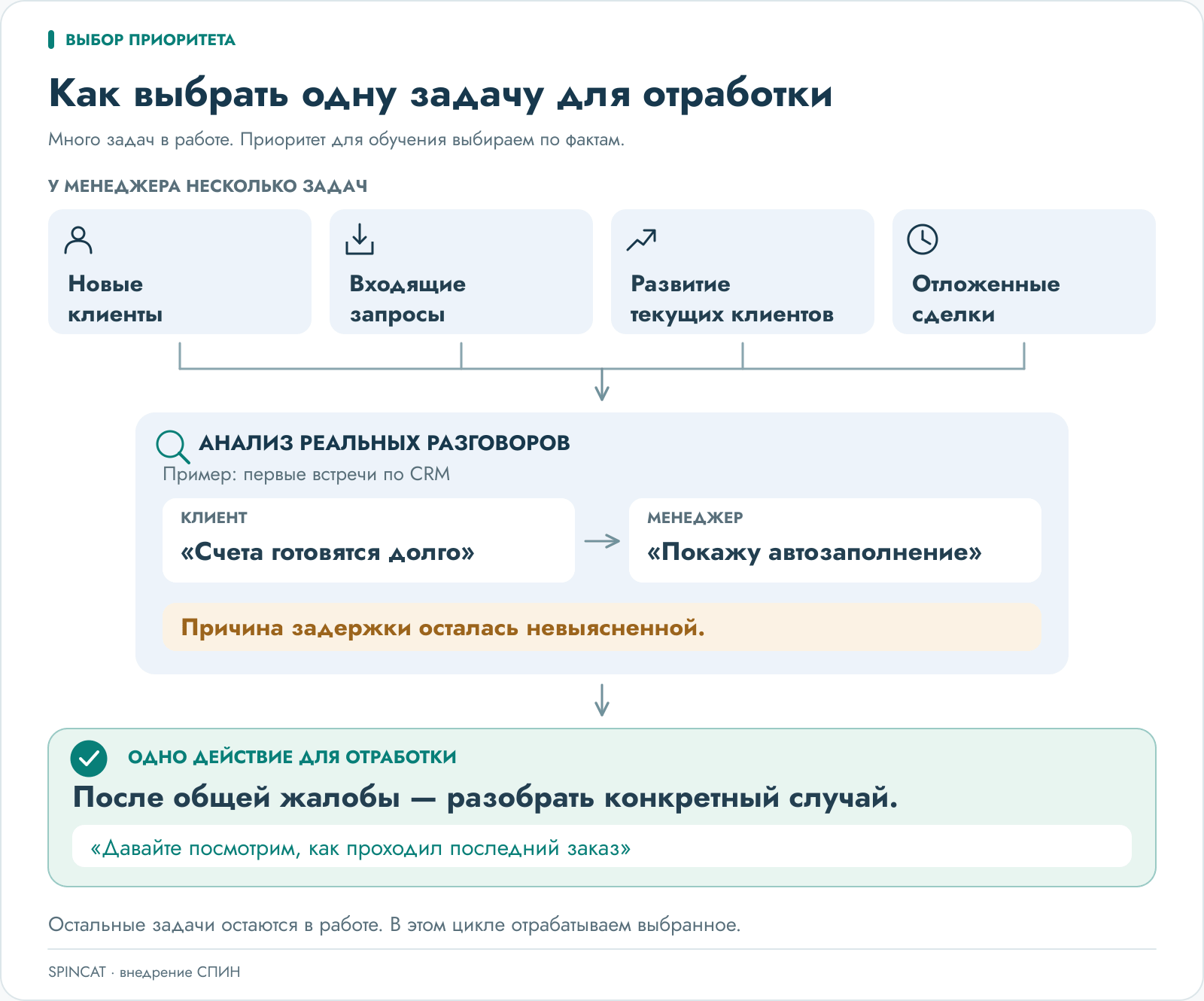Click the download tray icon on Входящие запросы card

[x=360, y=239]
